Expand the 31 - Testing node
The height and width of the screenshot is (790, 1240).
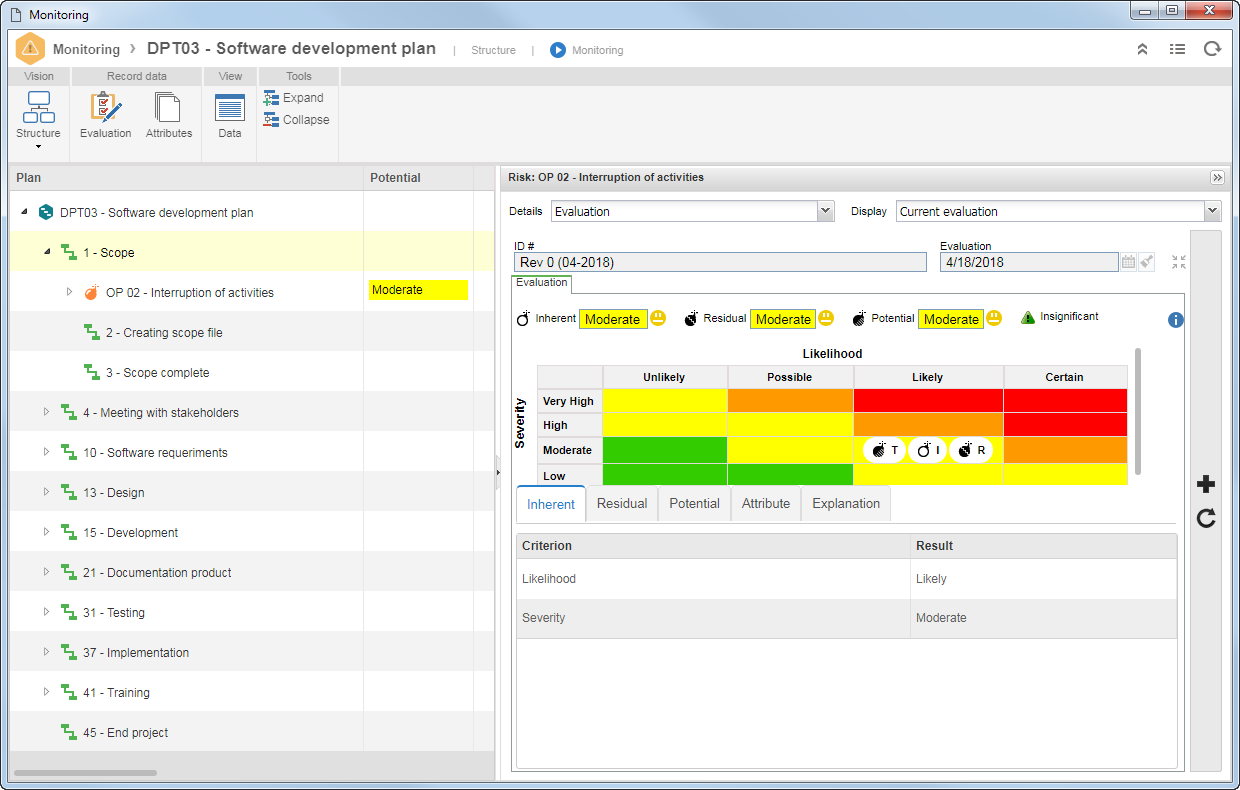point(46,612)
